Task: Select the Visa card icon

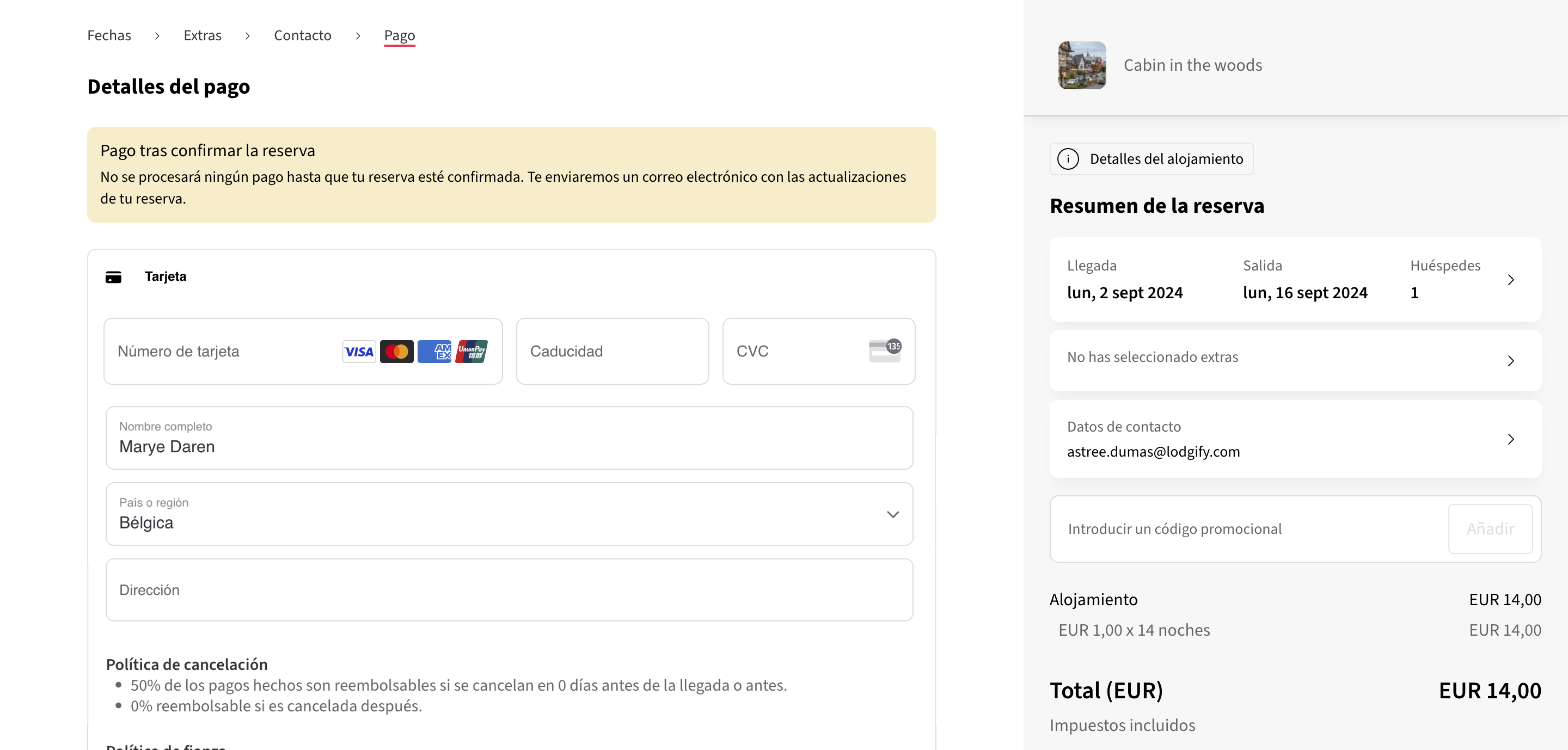Action: tap(359, 352)
